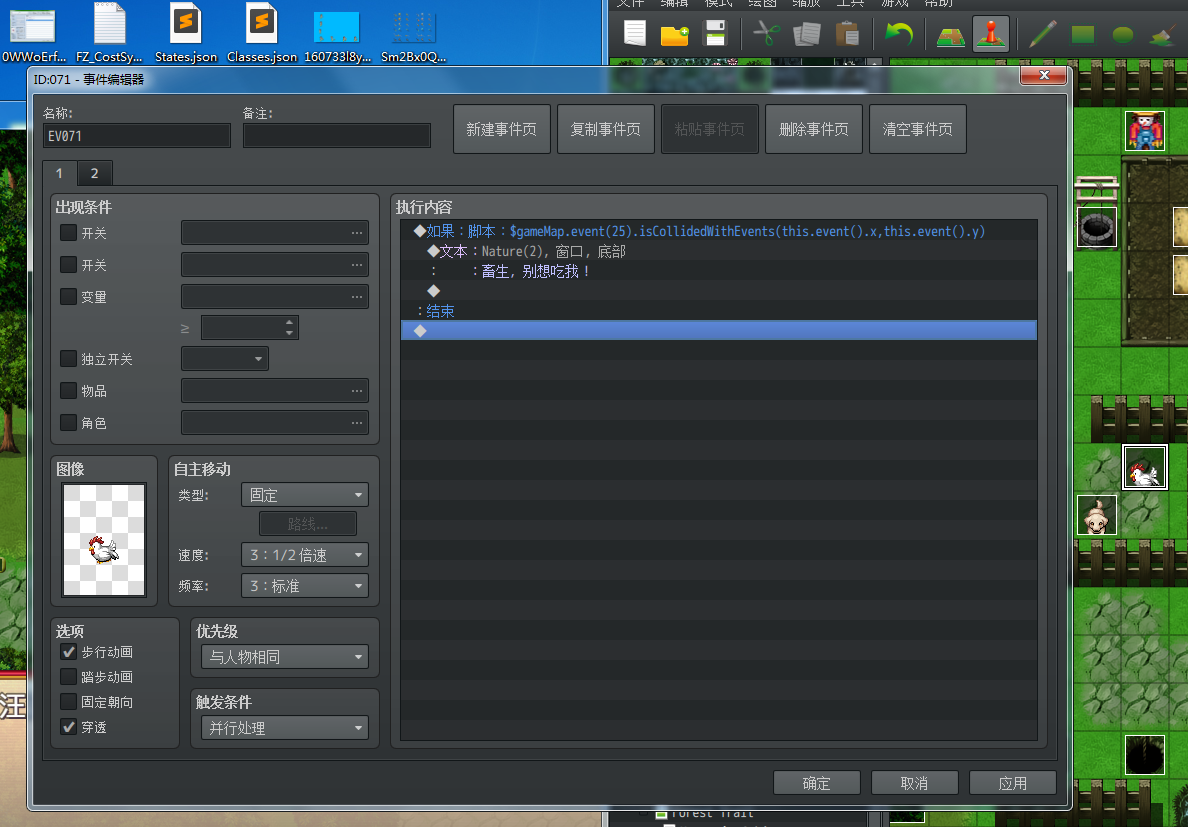The height and width of the screenshot is (827, 1188).
Task: Click the New Project icon in the editor toolbar
Action: [x=634, y=33]
